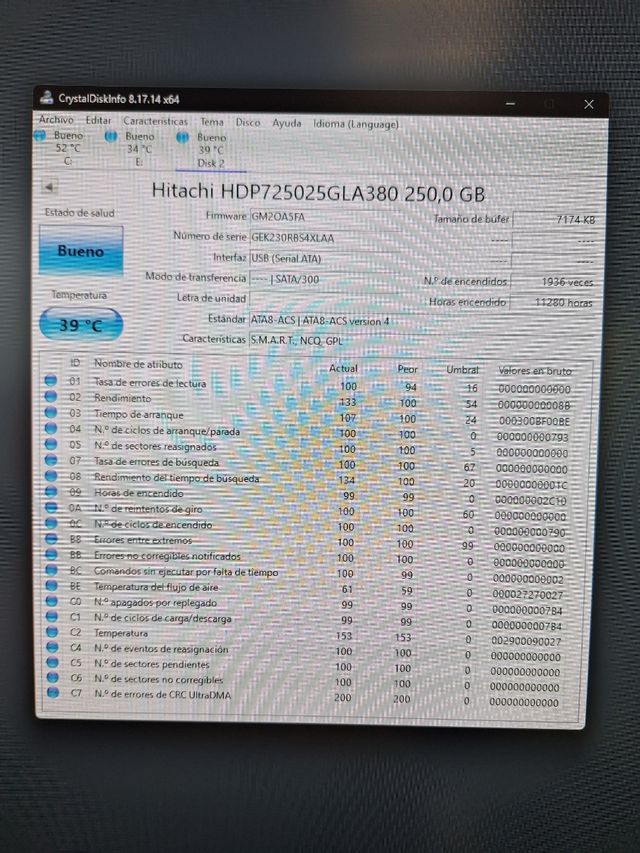Click status icon for ciclos de carga/descarga
Image resolution: width=640 pixels, height=853 pixels.
tap(52, 616)
